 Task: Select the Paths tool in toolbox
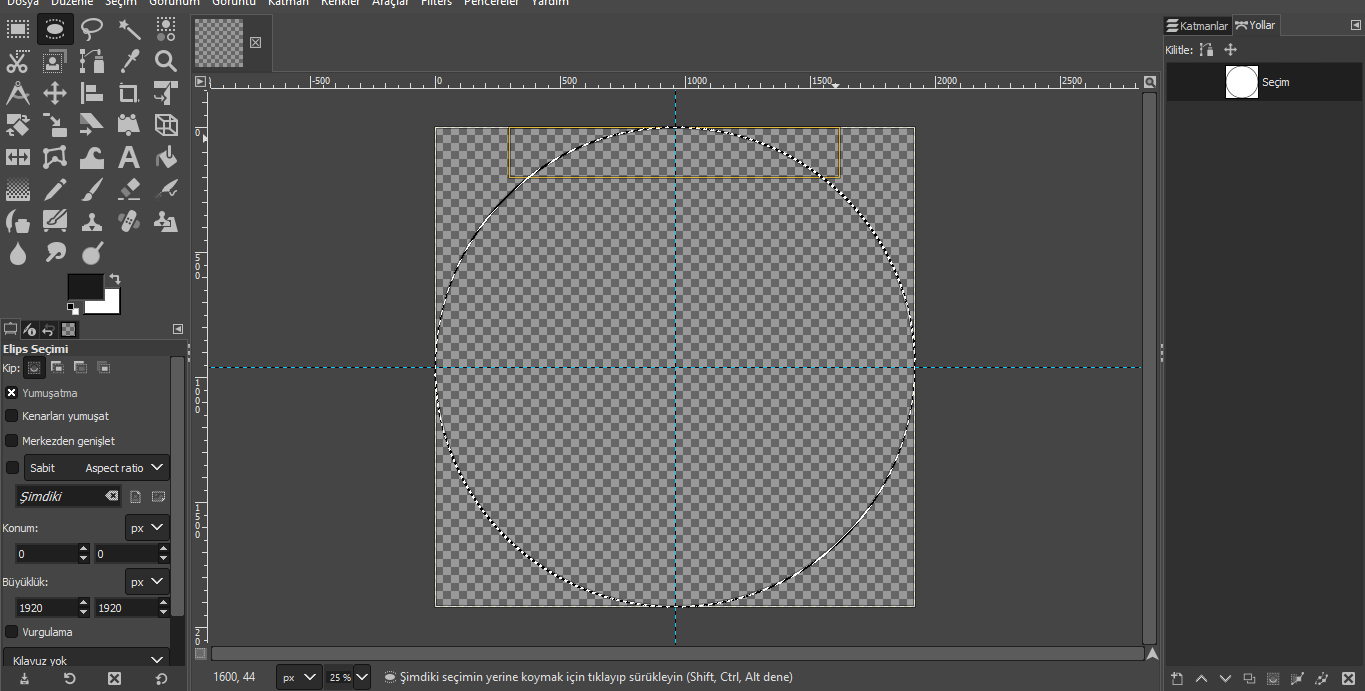92,61
